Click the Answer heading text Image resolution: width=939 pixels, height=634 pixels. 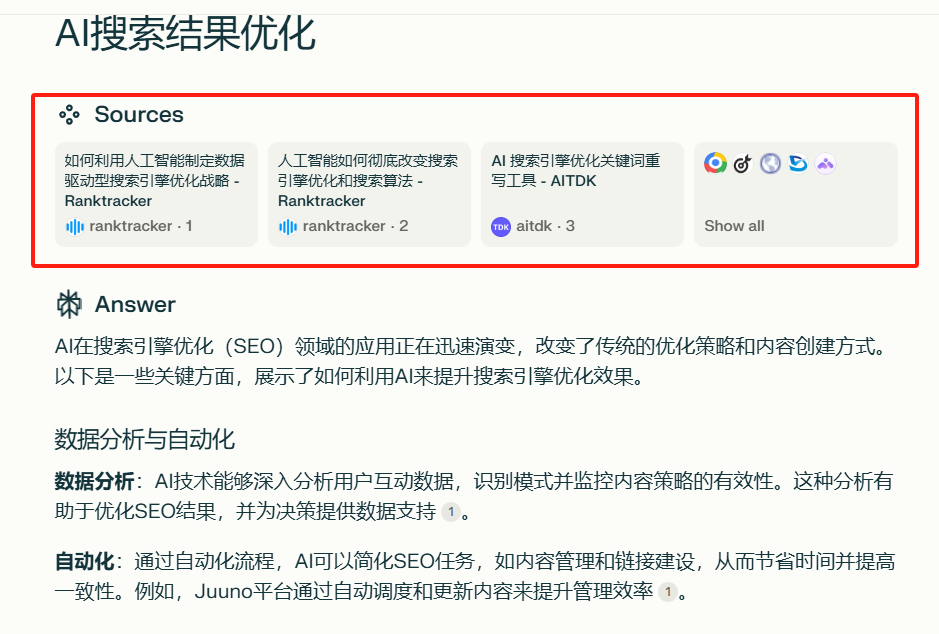pyautogui.click(x=135, y=304)
